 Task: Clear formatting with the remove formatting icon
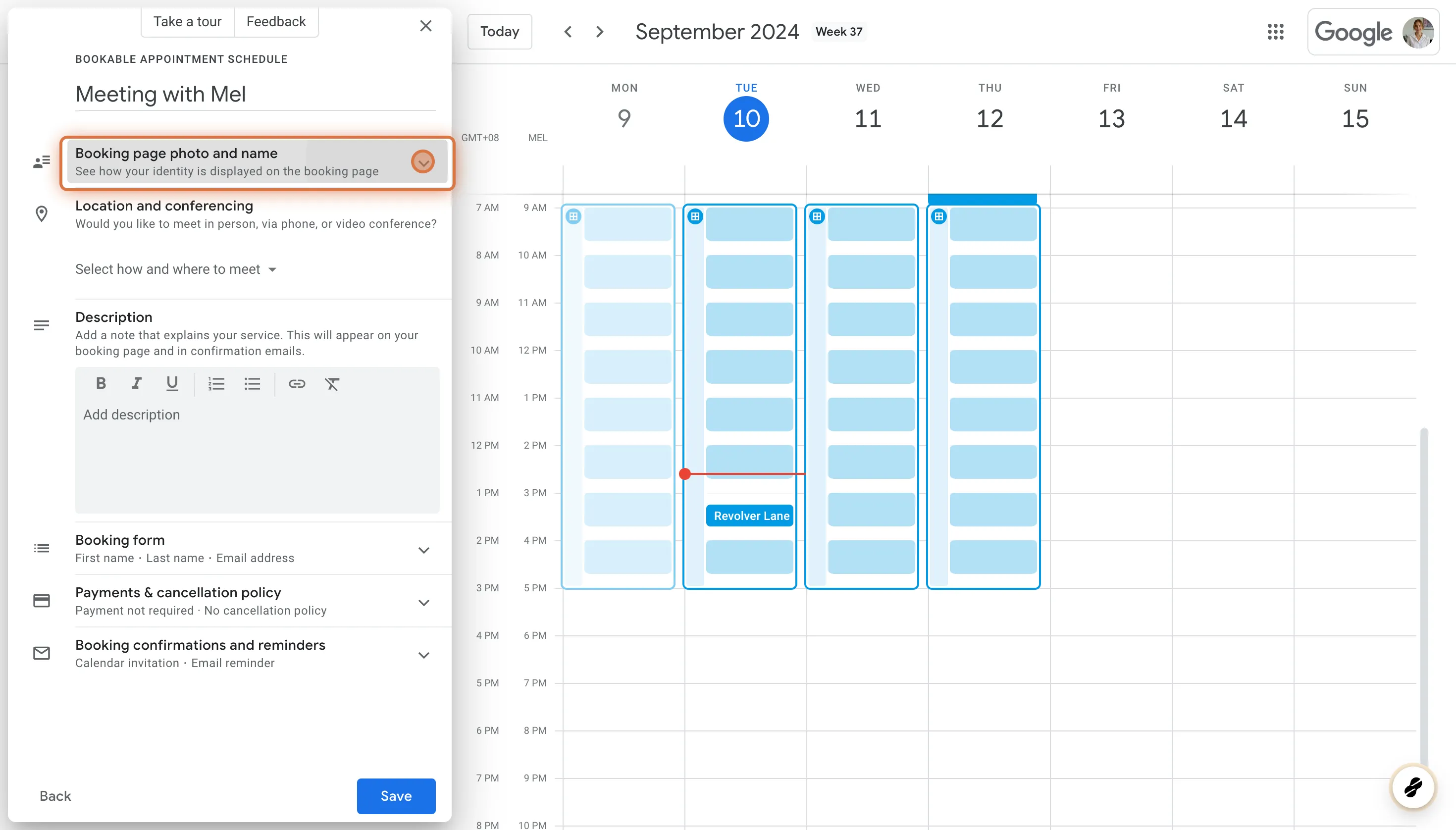pyautogui.click(x=333, y=384)
